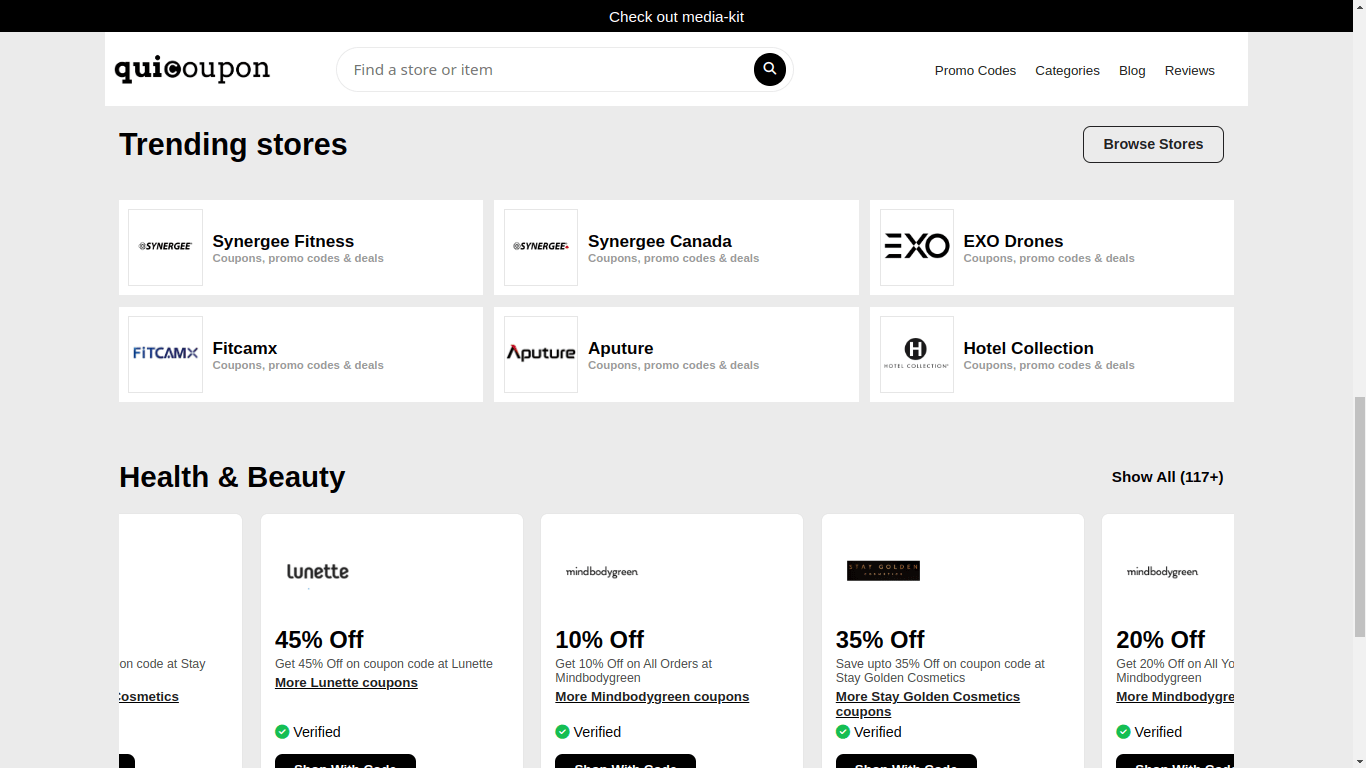Type in the Find a store search field
The height and width of the screenshot is (768, 1366).
[545, 70]
